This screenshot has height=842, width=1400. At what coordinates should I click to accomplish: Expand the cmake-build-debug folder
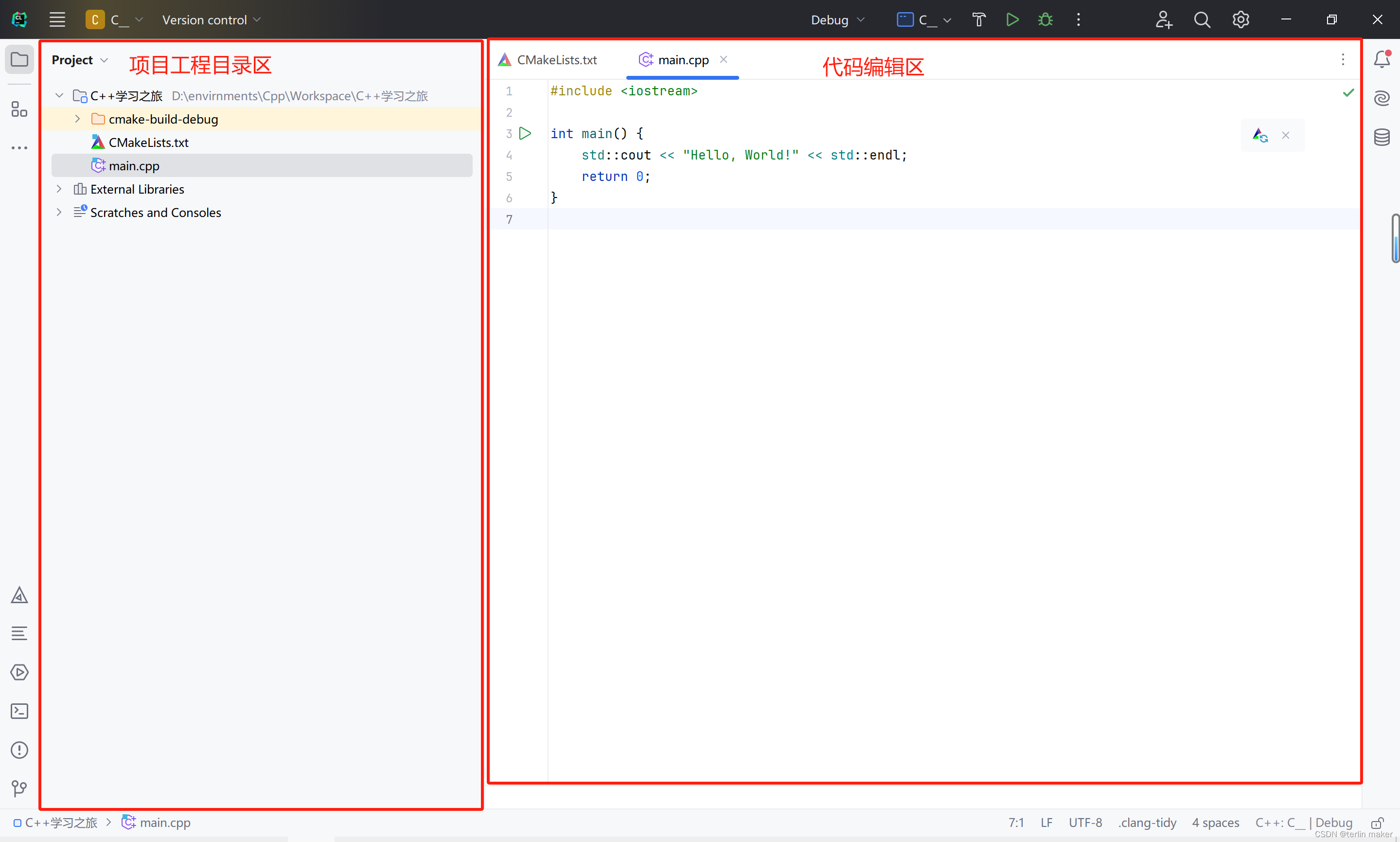[78, 119]
